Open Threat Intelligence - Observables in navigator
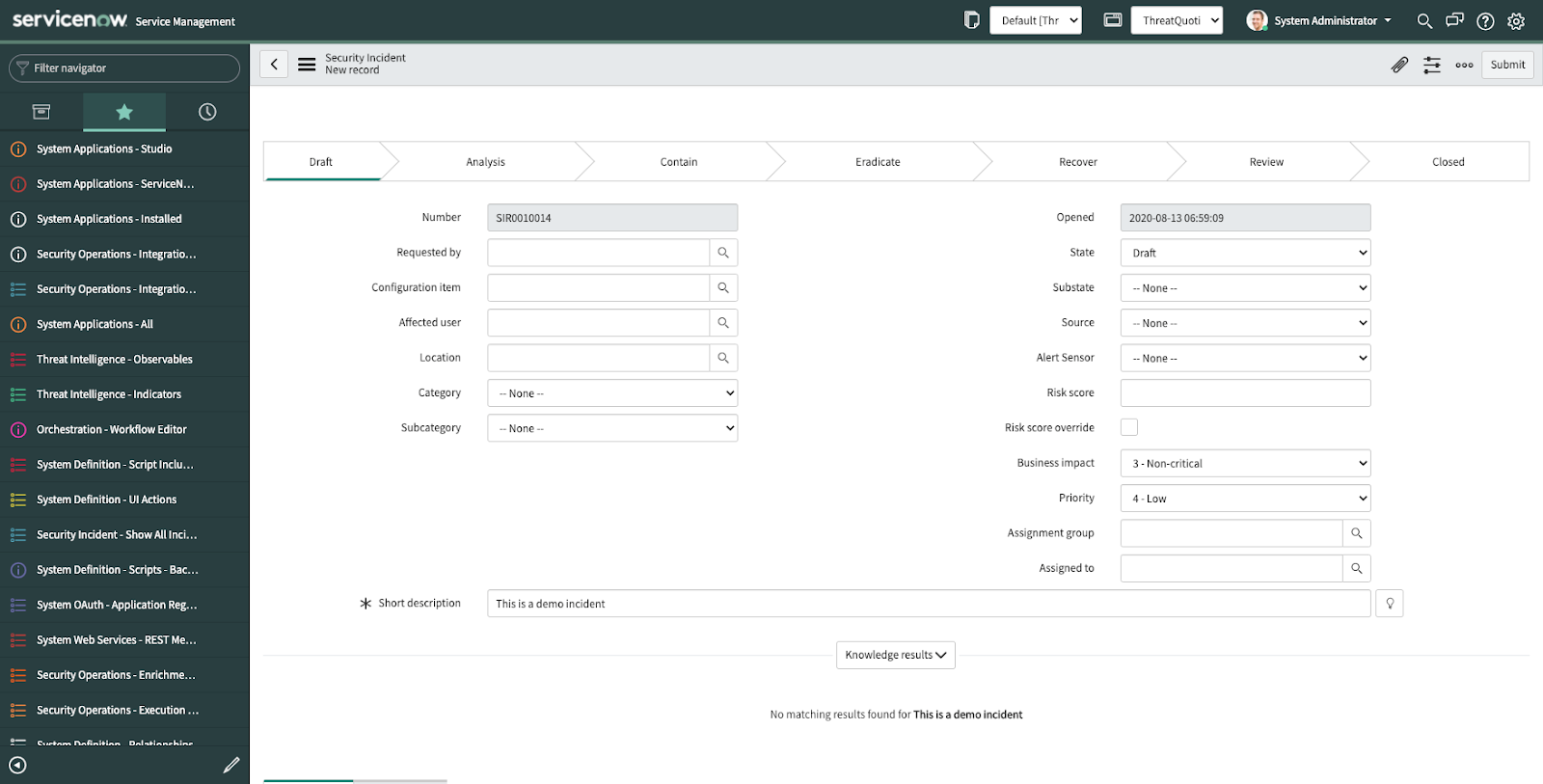Screen dimensions: 1543x784 point(115,360)
